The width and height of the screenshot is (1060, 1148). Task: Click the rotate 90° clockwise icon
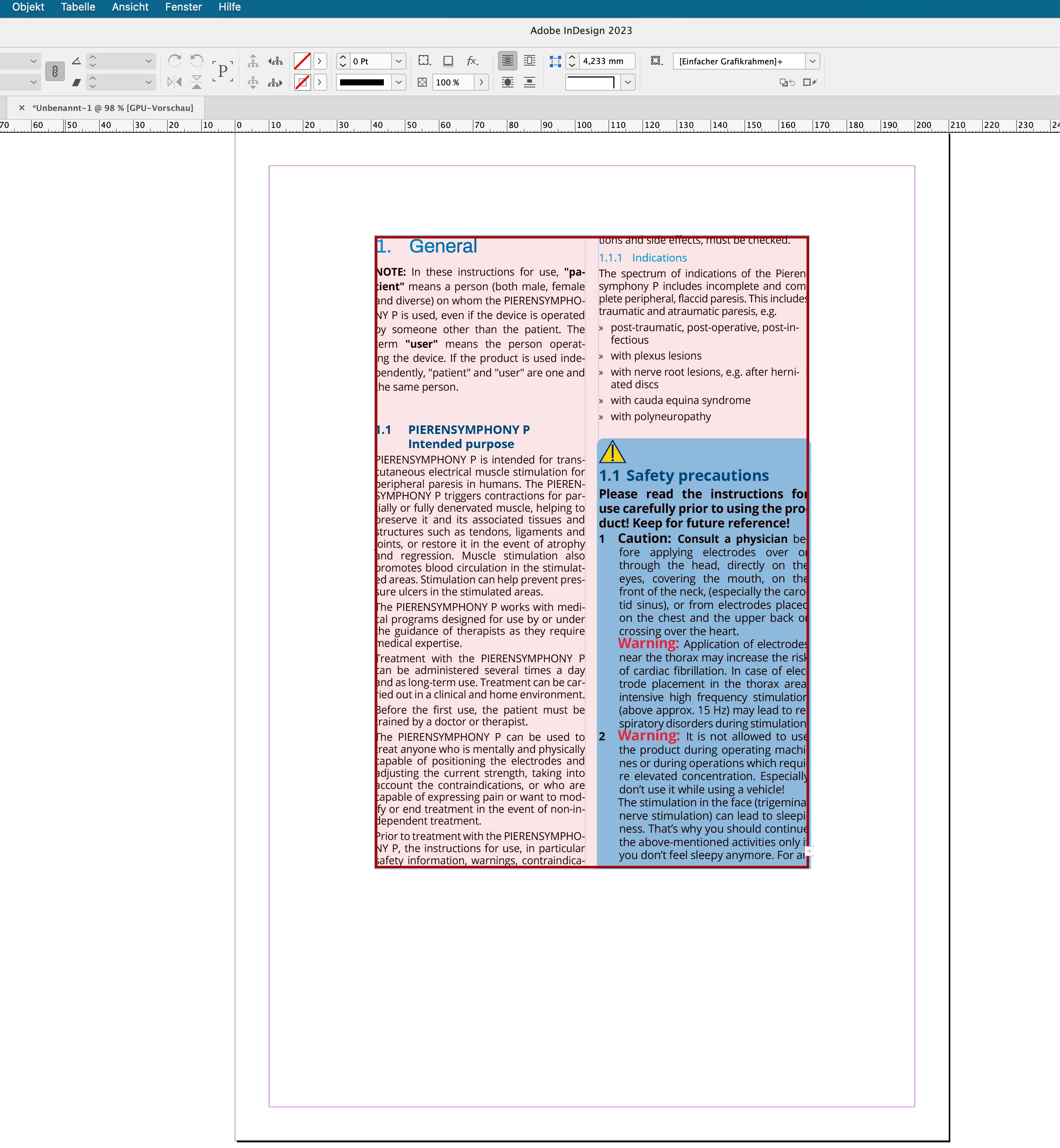175,60
